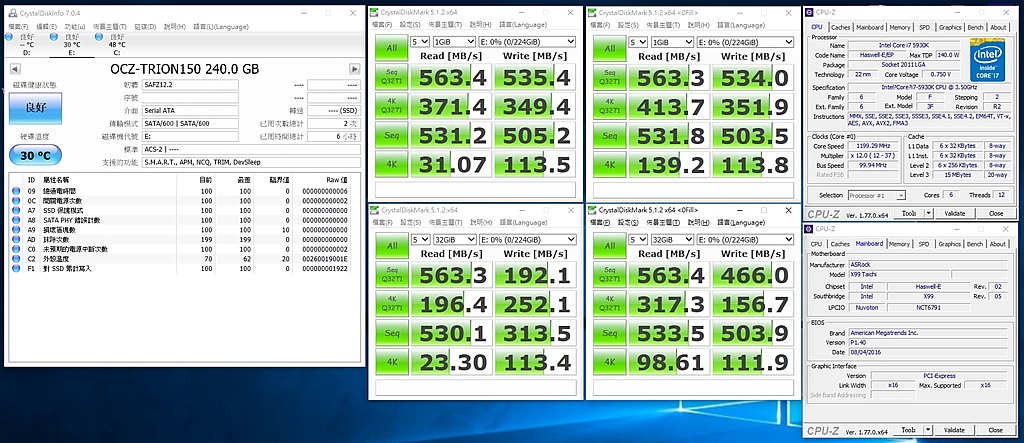Open 功能(u) menu in CrystalDiskInfo
The height and width of the screenshot is (443, 1024).
click(x=75, y=27)
